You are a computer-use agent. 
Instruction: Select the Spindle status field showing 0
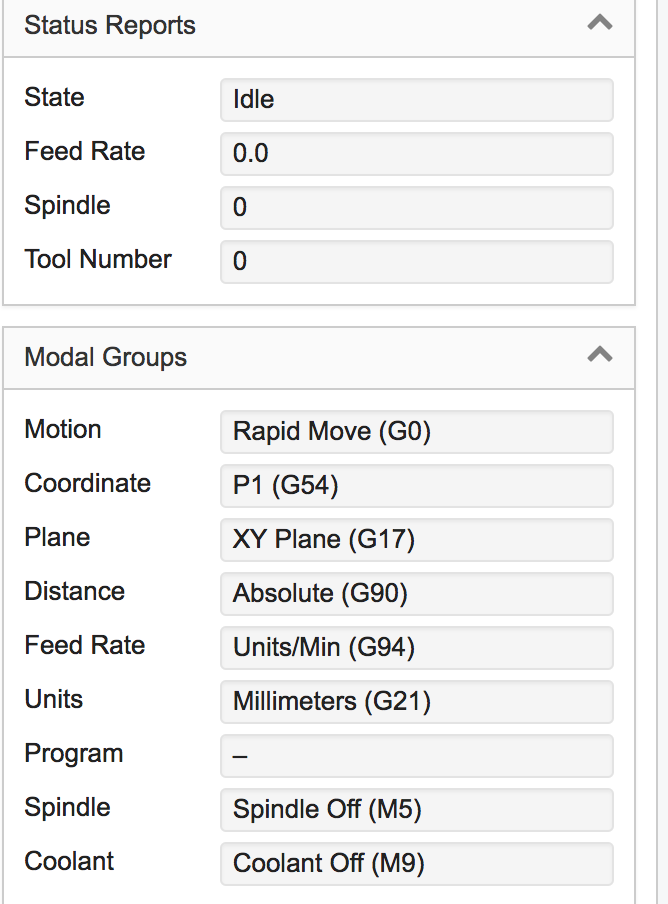point(416,208)
